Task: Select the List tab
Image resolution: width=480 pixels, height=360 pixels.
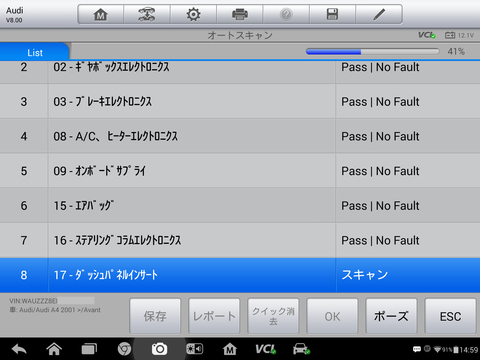Action: tap(35, 52)
